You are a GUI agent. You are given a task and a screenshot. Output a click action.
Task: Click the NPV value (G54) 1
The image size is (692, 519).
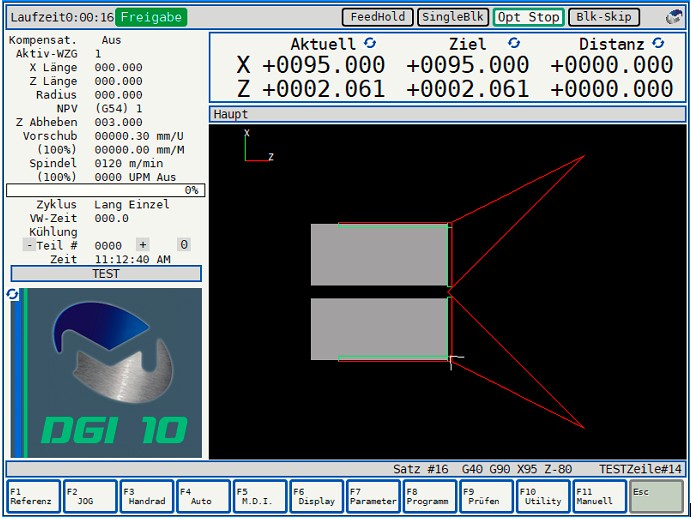[118, 109]
